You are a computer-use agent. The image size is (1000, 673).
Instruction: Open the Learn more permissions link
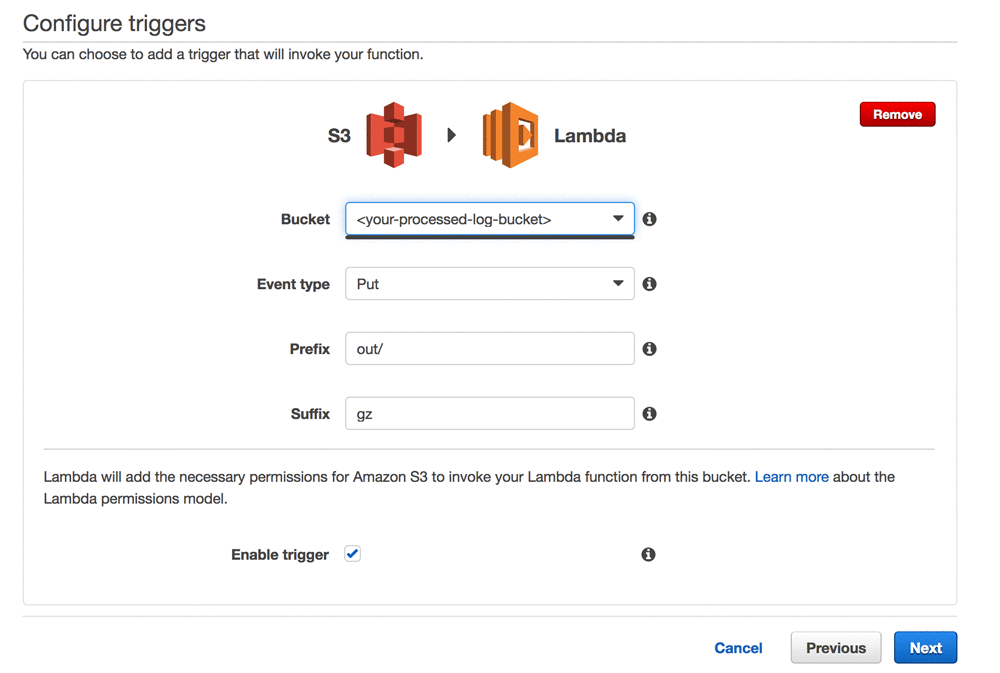(791, 477)
